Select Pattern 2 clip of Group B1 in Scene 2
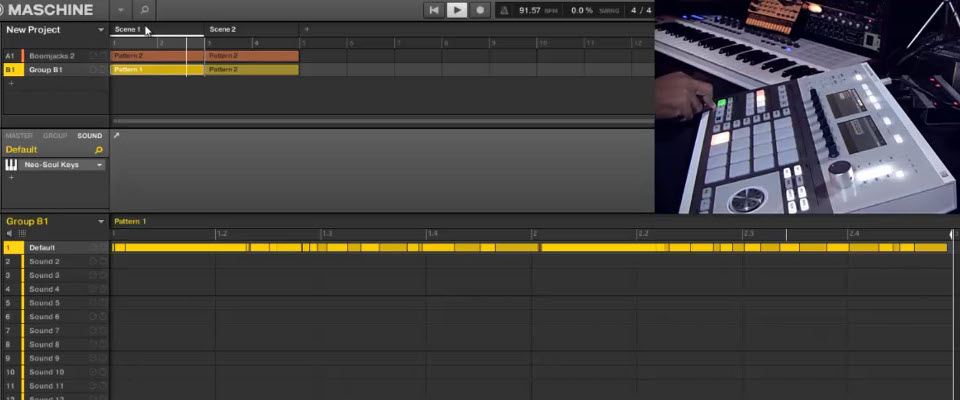The height and width of the screenshot is (400, 960). [x=252, y=70]
